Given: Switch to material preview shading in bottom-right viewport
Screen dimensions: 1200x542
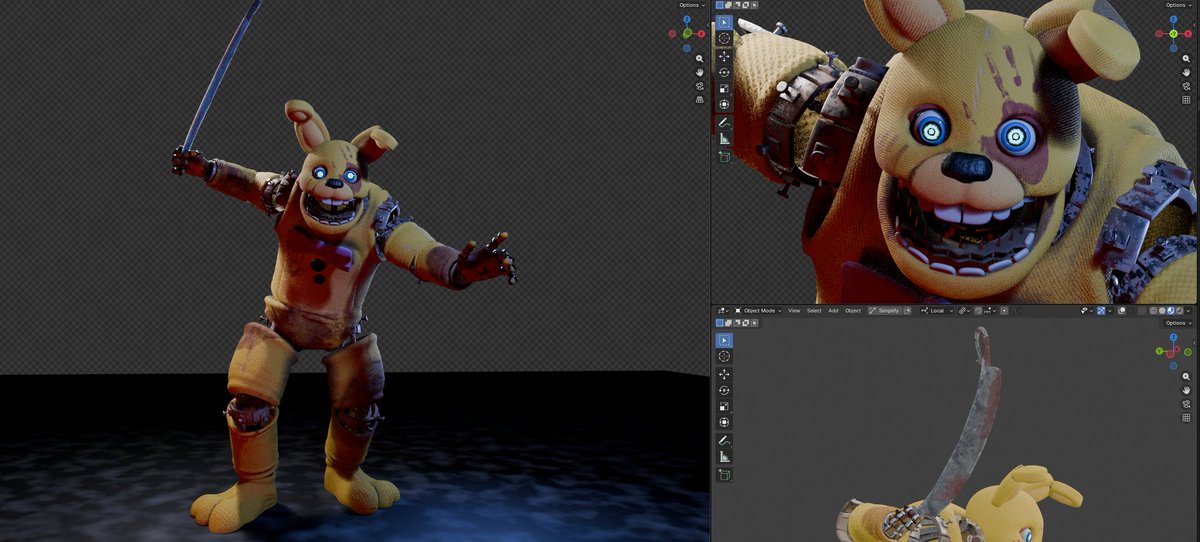Looking at the screenshot, I should pyautogui.click(x=1171, y=311).
